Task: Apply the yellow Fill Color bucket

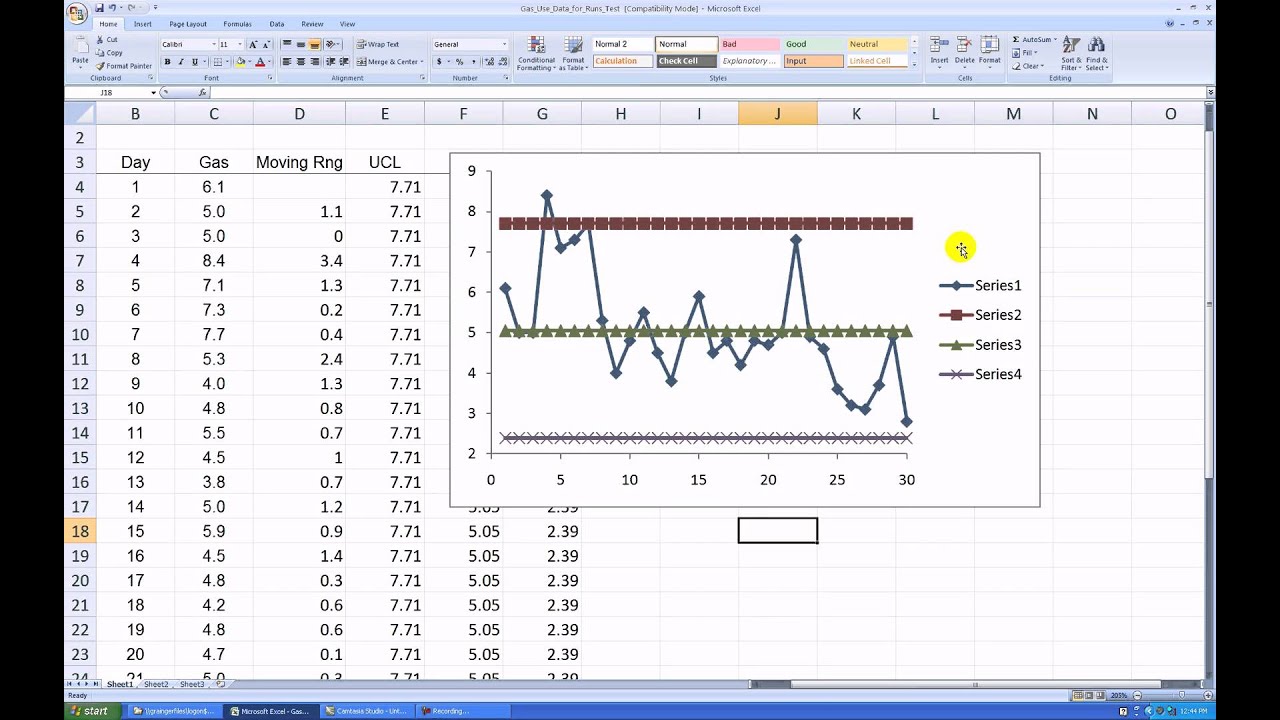Action: [x=240, y=62]
